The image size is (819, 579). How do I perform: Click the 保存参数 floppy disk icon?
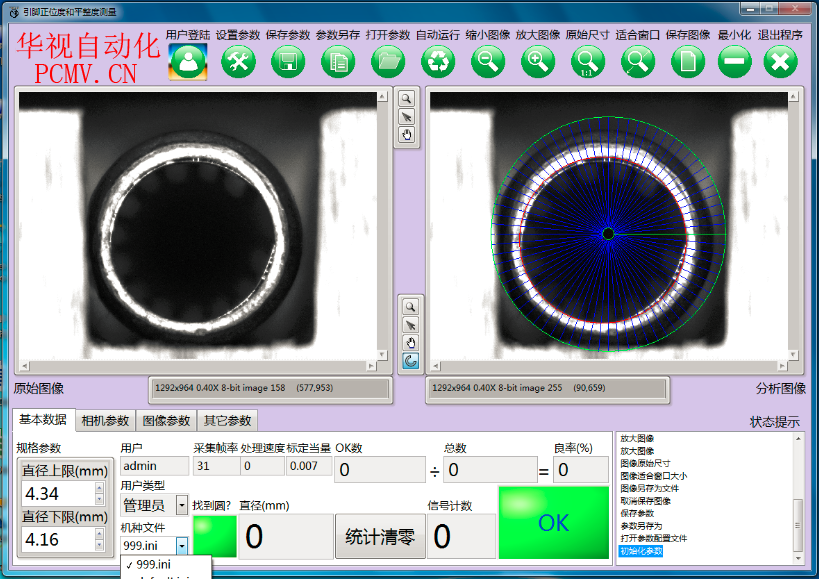click(x=288, y=62)
